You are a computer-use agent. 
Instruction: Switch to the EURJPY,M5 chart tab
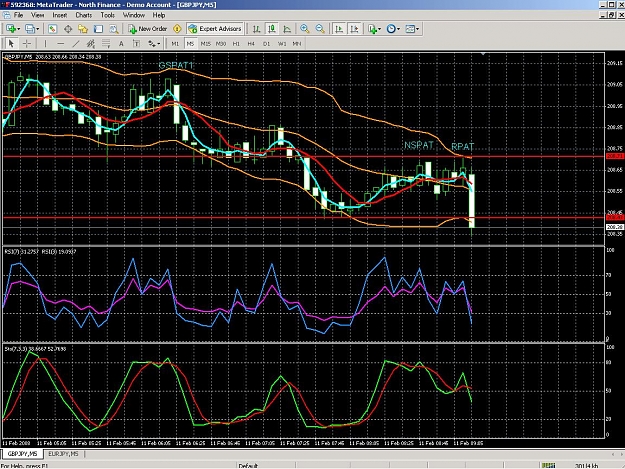[63, 454]
